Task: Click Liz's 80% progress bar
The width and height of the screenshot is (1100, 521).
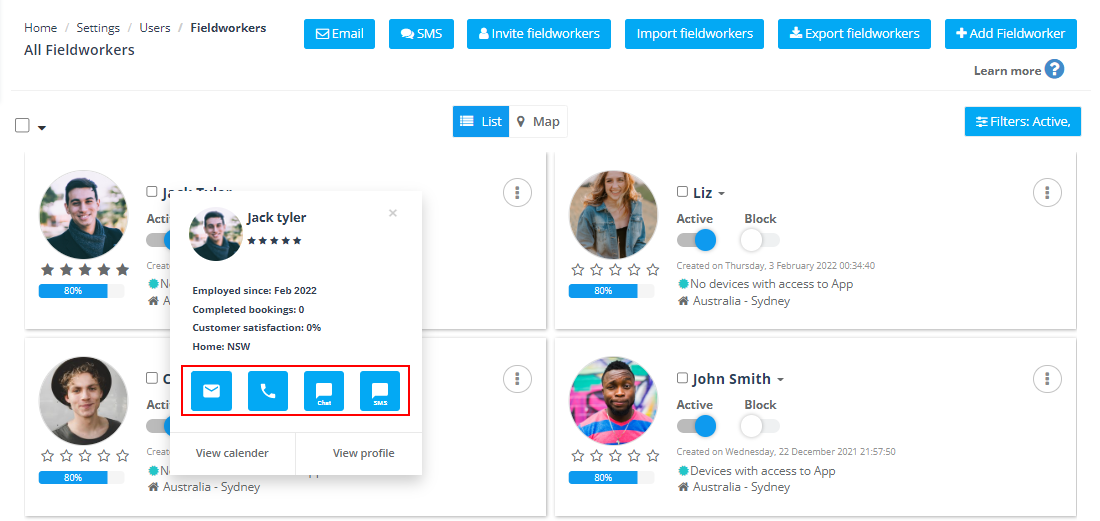Action: 612,291
